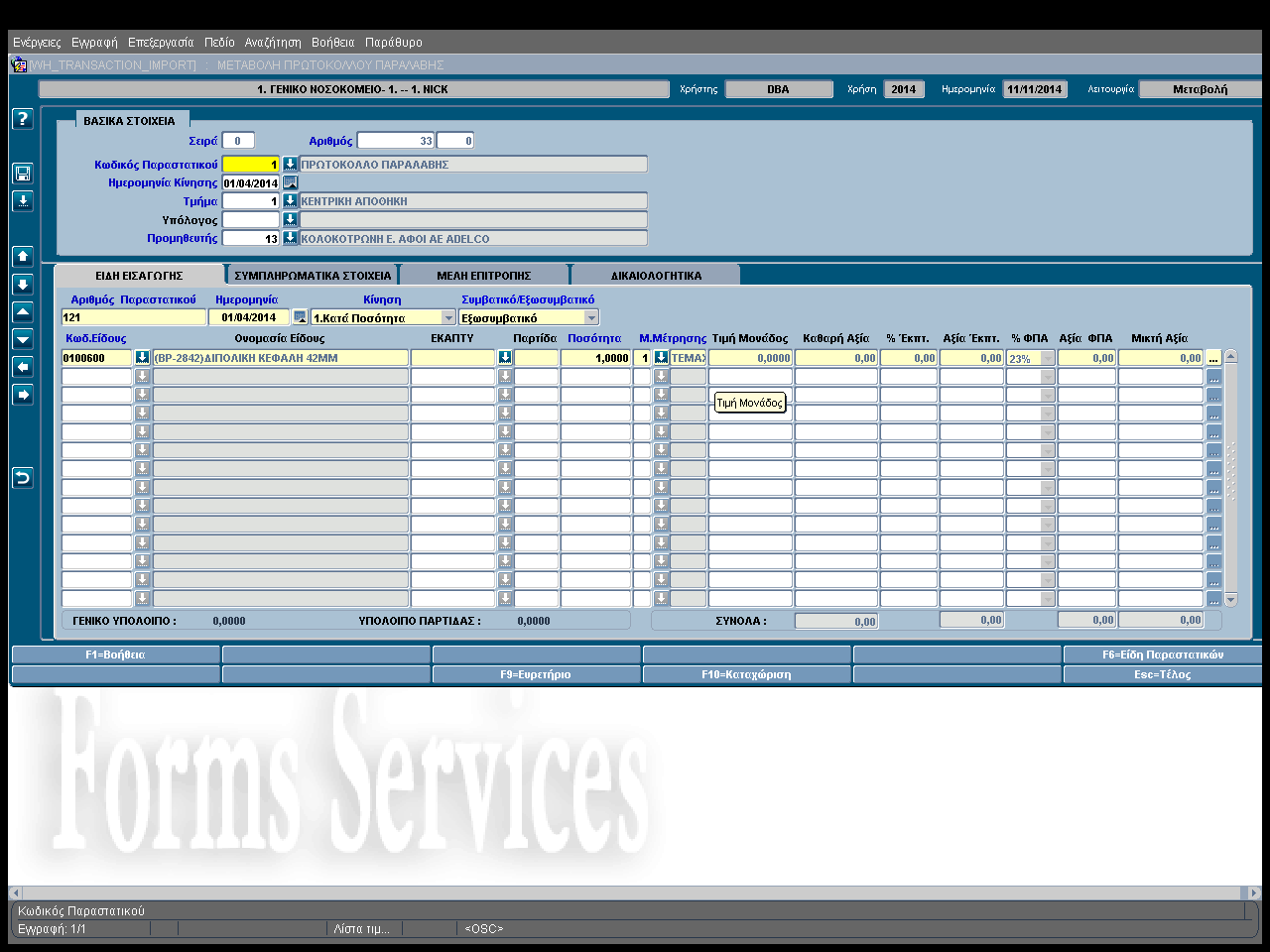
Task: Click the save floppy disk icon
Action: (x=22, y=173)
